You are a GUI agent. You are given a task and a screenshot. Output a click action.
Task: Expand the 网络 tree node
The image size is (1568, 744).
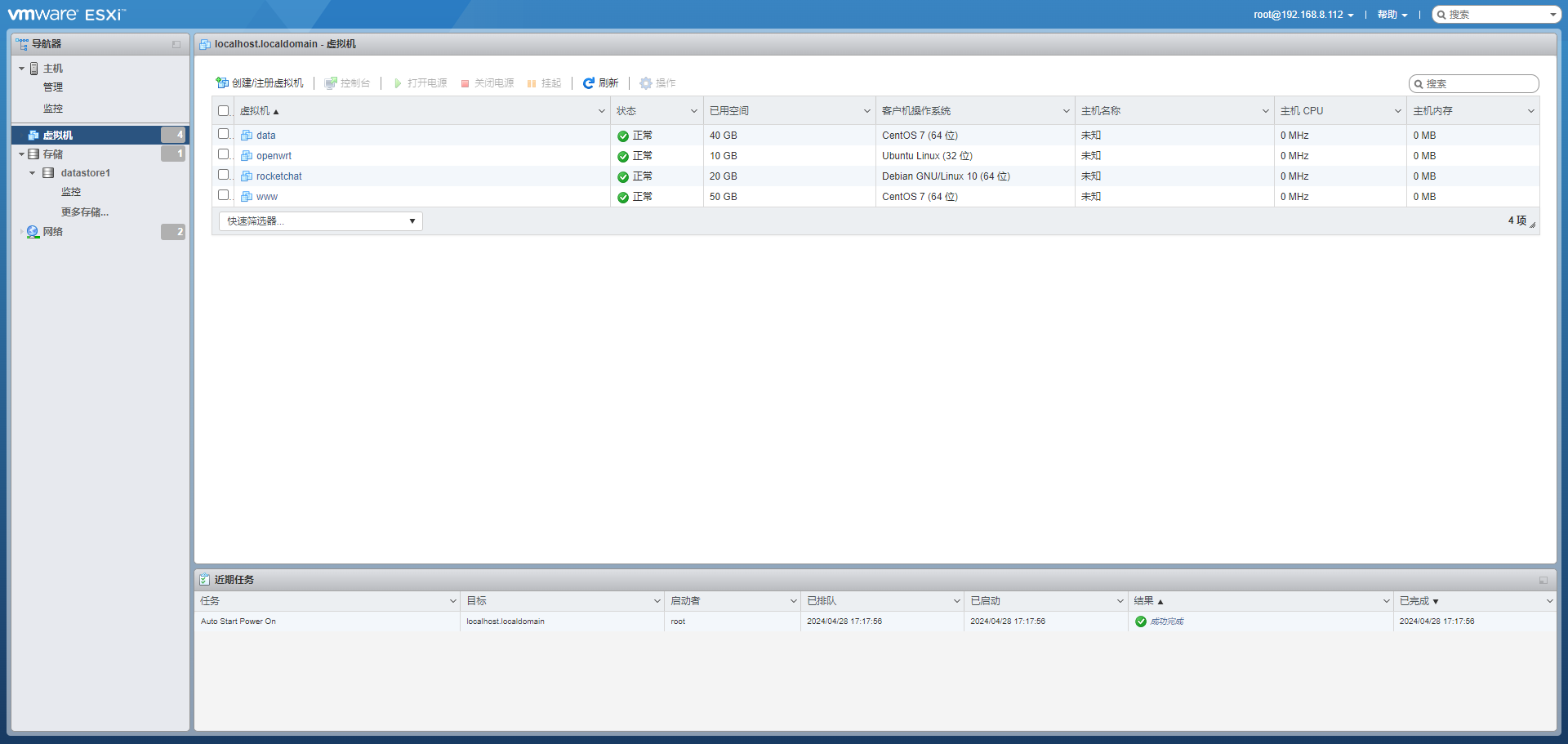pyautogui.click(x=21, y=232)
